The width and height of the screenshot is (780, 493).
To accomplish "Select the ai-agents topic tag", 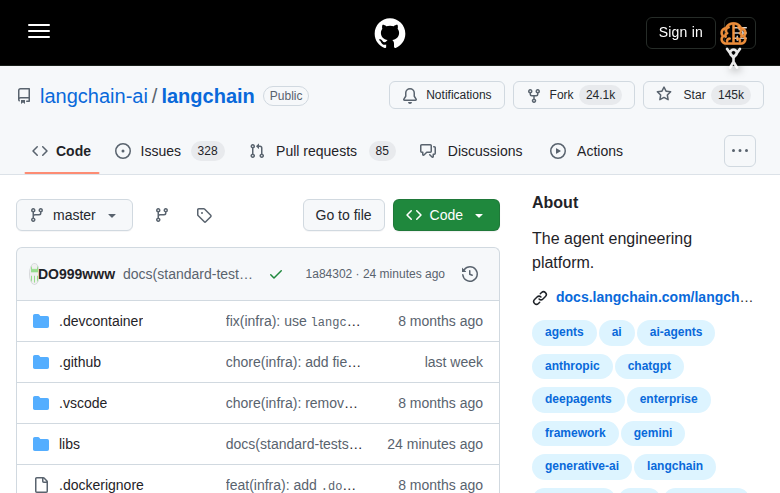I will 676,332.
